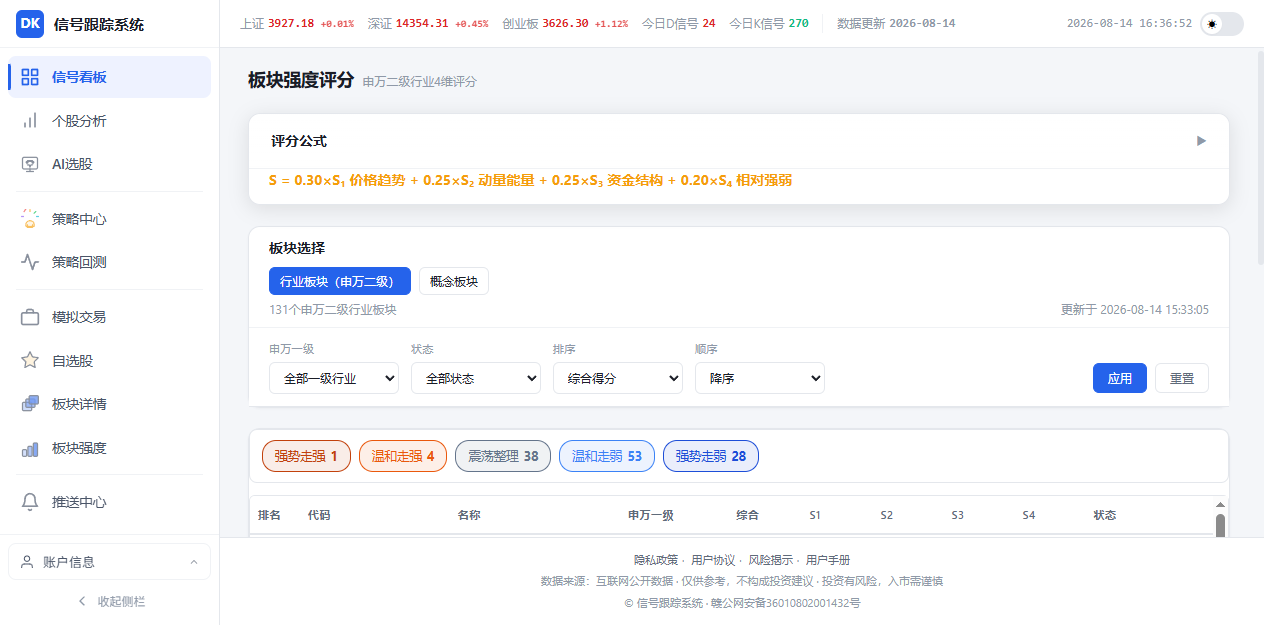
Task: Go to 推送中心 menu item
Action: click(x=109, y=502)
